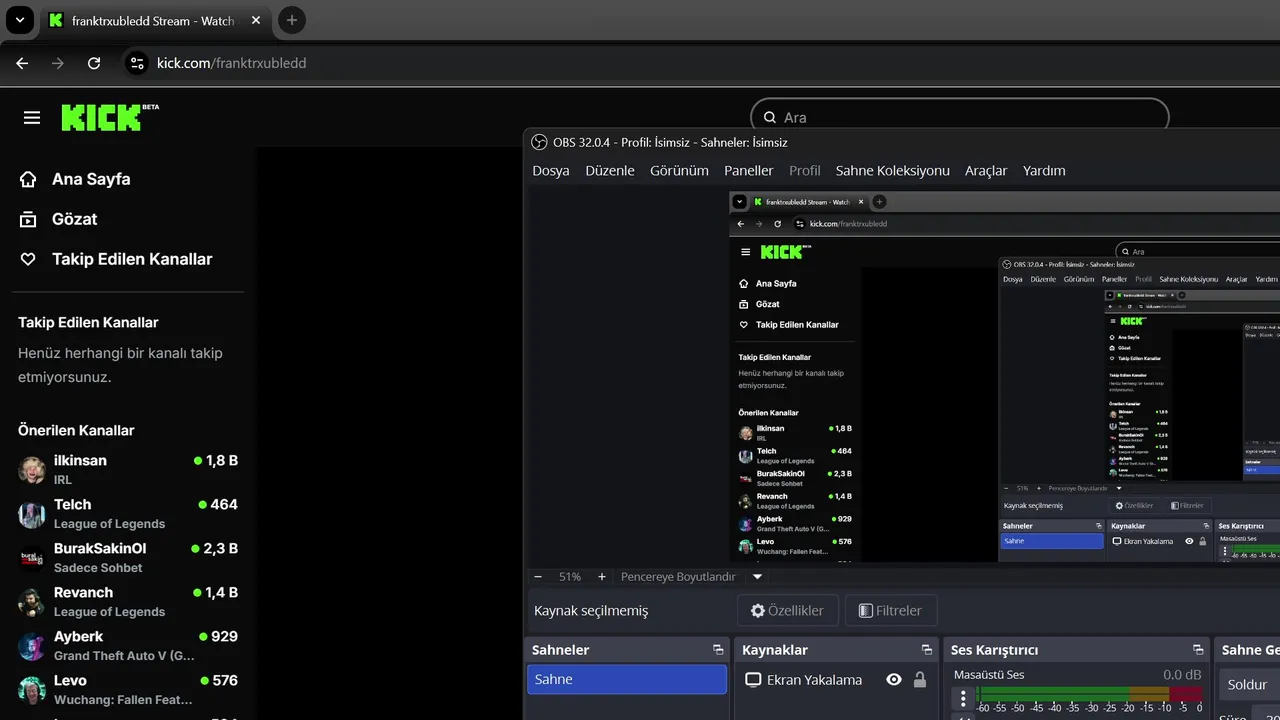The width and height of the screenshot is (1280, 720).
Task: Click the Gözat browse icon
Action: click(28, 219)
